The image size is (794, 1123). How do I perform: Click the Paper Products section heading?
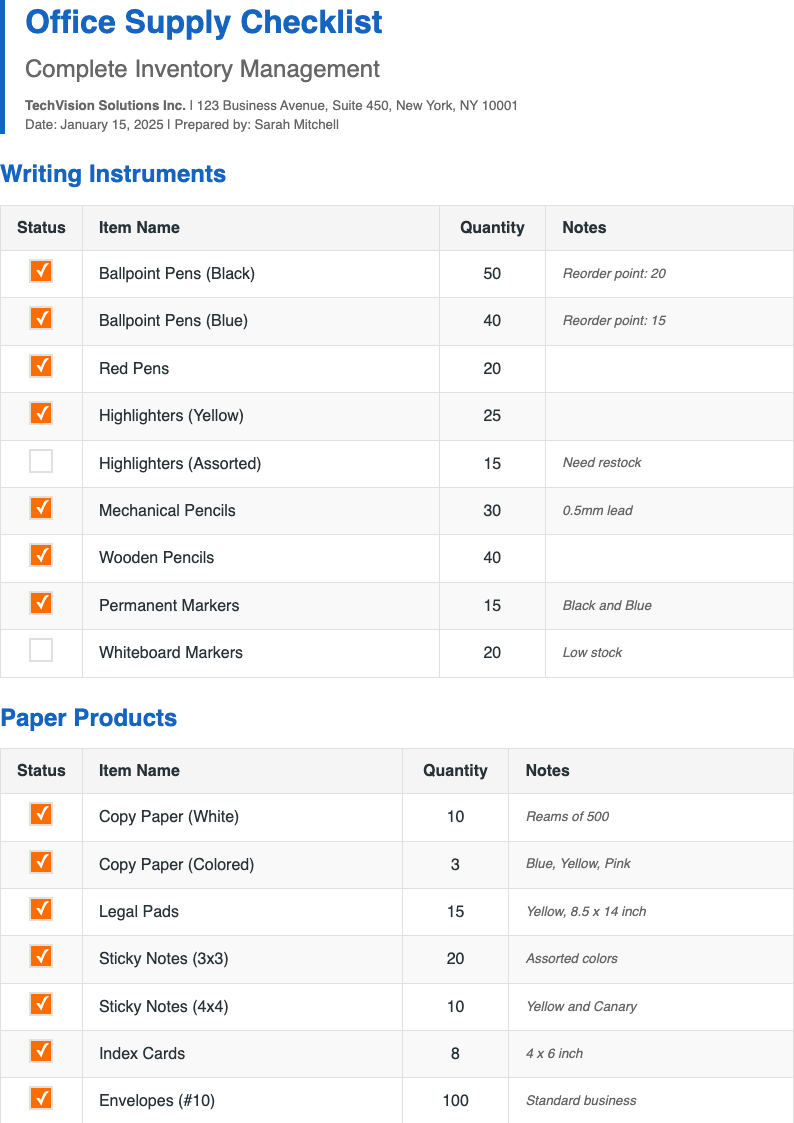(x=89, y=718)
